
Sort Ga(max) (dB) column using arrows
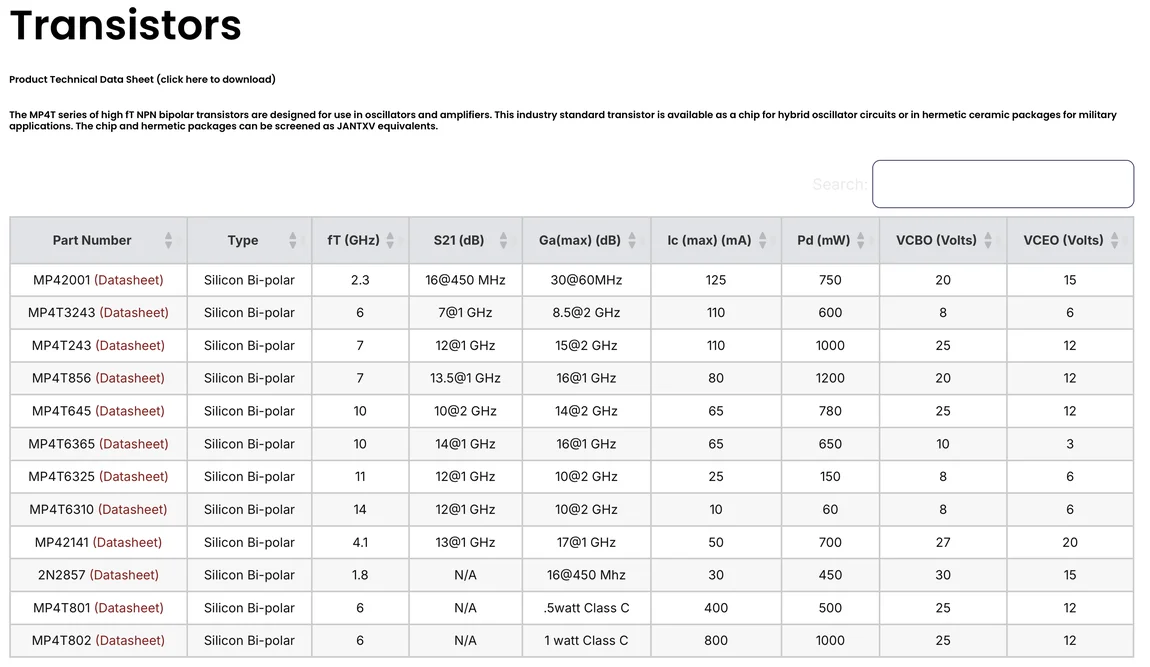tap(632, 241)
